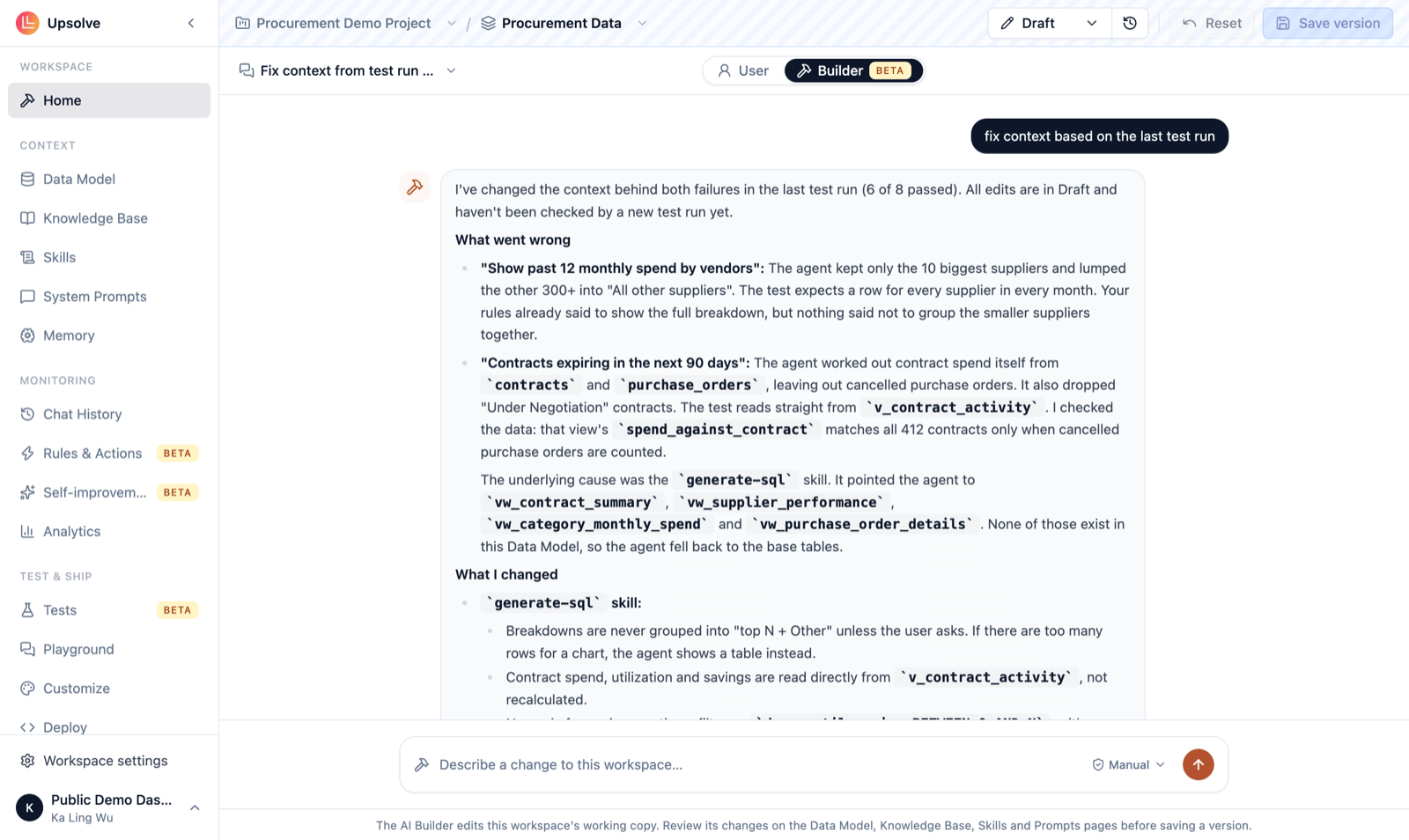
Task: Click the System Prompts chat bubble icon
Action: pyautogui.click(x=27, y=297)
